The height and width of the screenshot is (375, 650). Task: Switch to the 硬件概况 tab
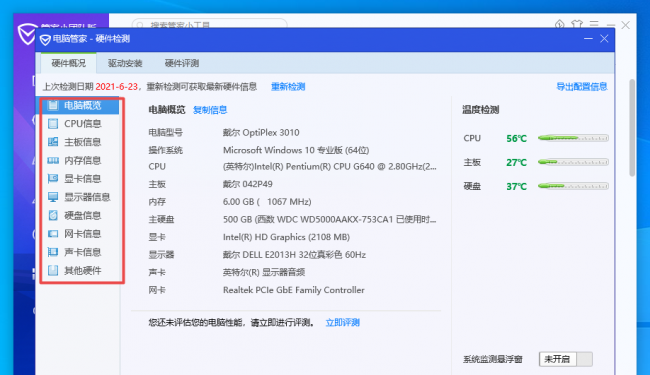pos(68,63)
